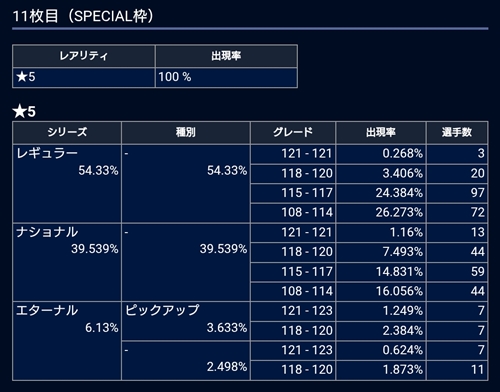Click the large ★5 section label
500x392 pixels.
click(24, 111)
